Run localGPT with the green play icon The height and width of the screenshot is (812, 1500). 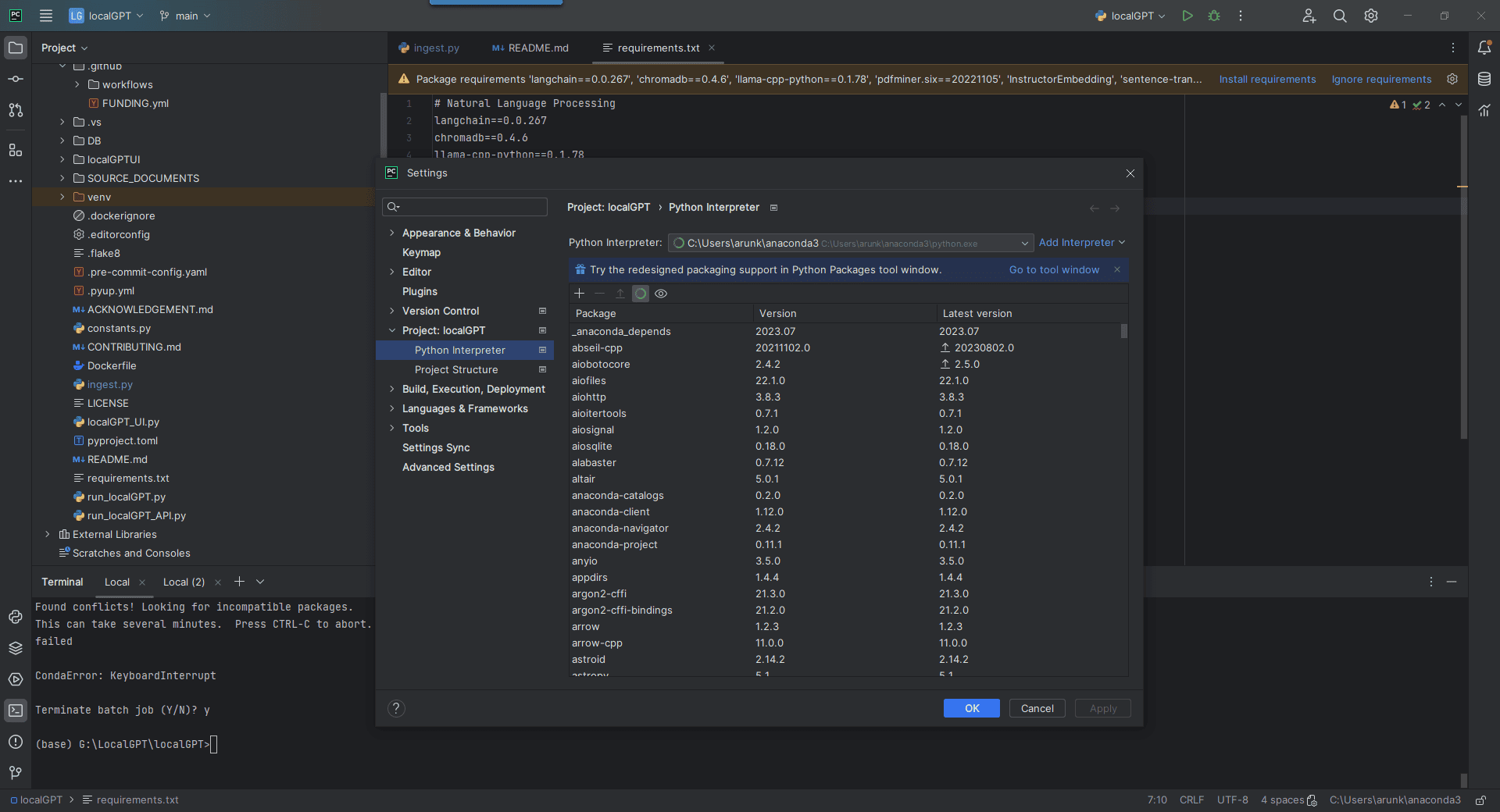pyautogui.click(x=1187, y=16)
